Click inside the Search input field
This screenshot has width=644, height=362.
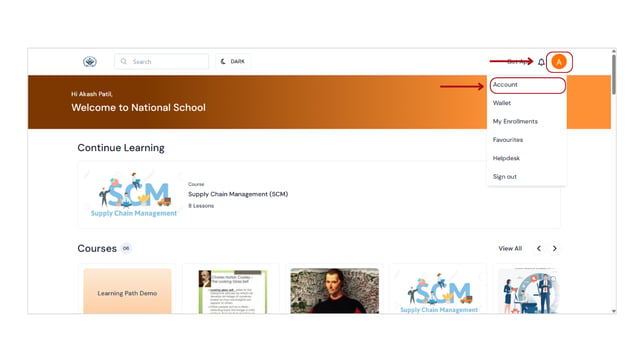(x=161, y=62)
